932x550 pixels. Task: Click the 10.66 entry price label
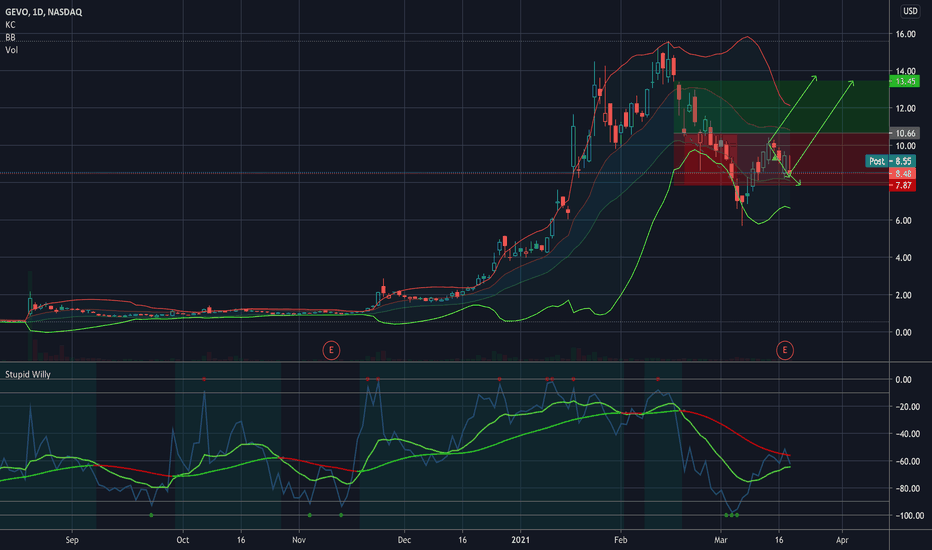click(905, 133)
